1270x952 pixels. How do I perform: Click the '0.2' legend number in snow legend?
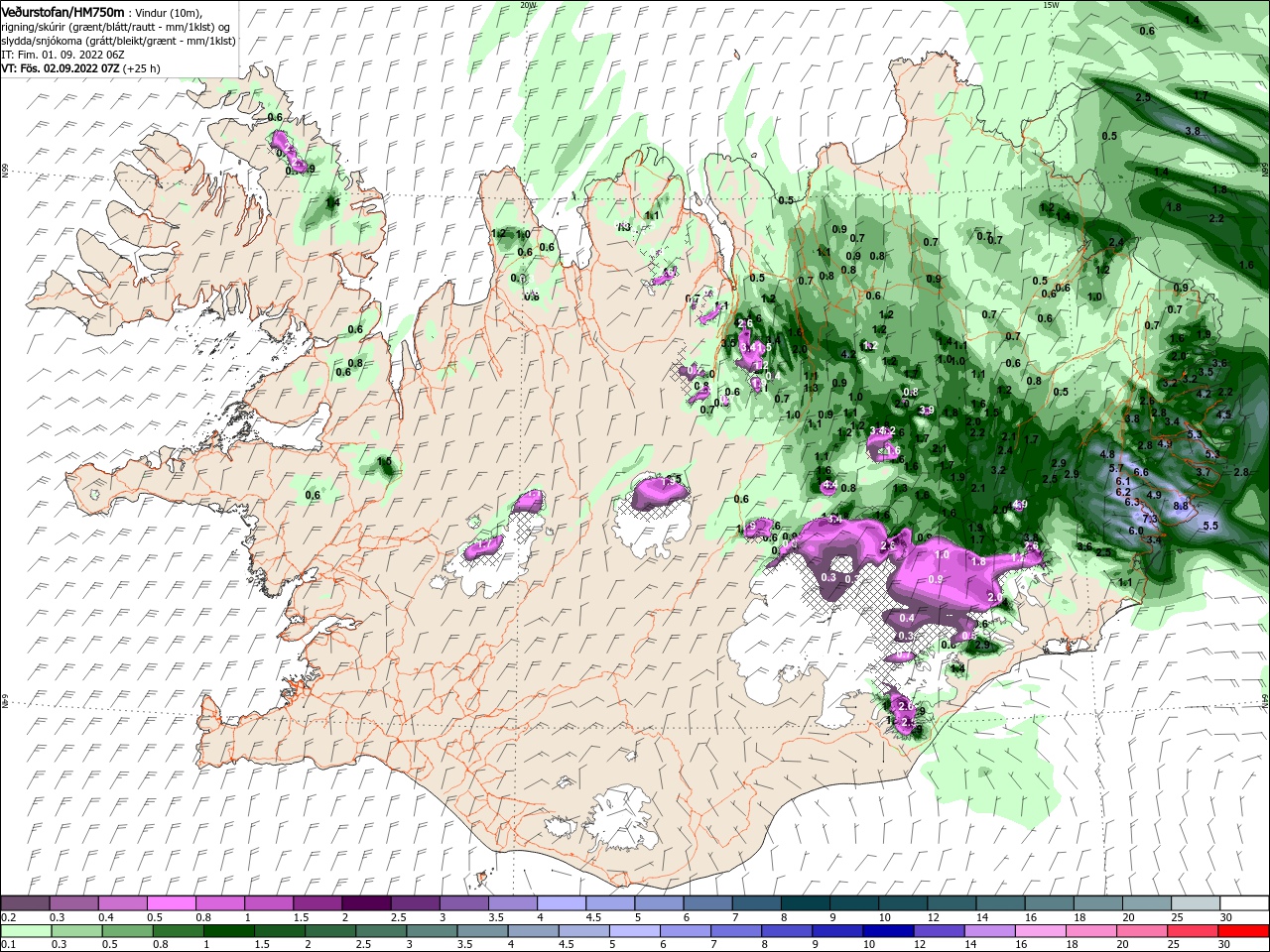[8, 917]
